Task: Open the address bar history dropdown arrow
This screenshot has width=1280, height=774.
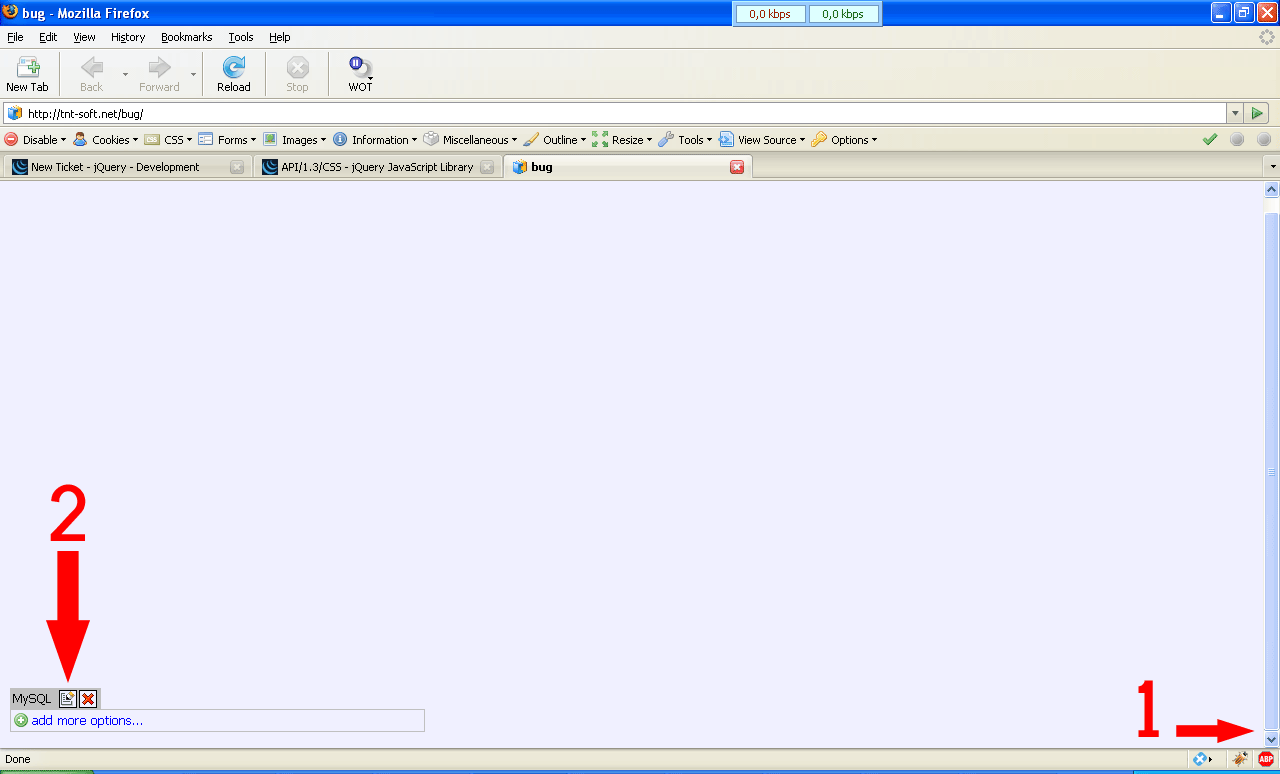Action: pyautogui.click(x=1235, y=114)
